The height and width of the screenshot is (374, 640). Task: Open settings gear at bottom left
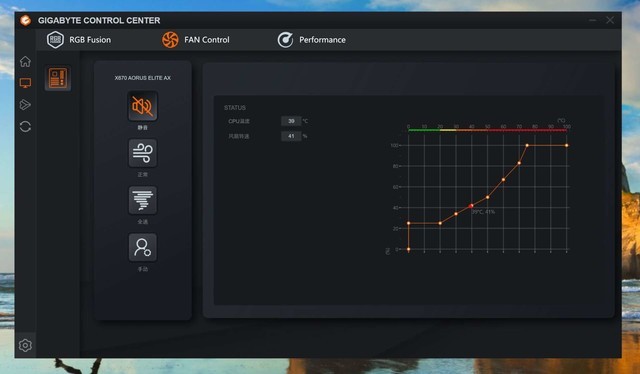click(25, 345)
